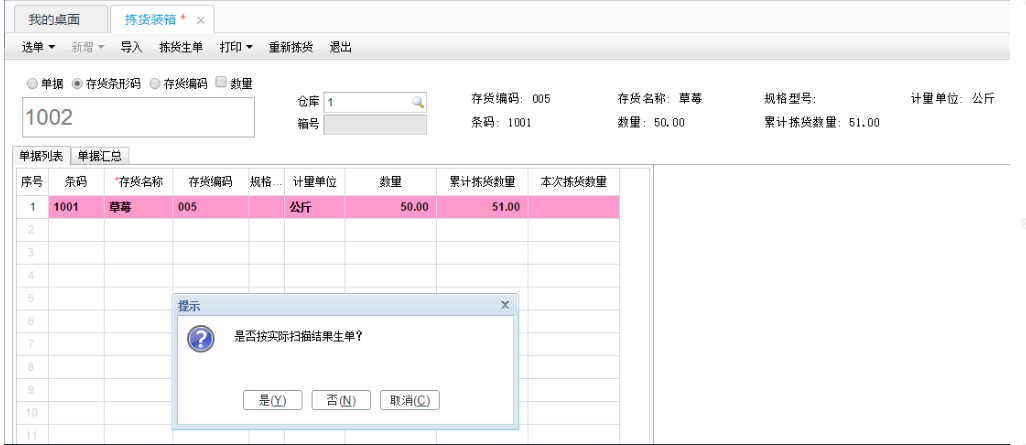The height and width of the screenshot is (445, 1026).
Task: Close the 拣货装箱 tab with X
Action: point(201,20)
